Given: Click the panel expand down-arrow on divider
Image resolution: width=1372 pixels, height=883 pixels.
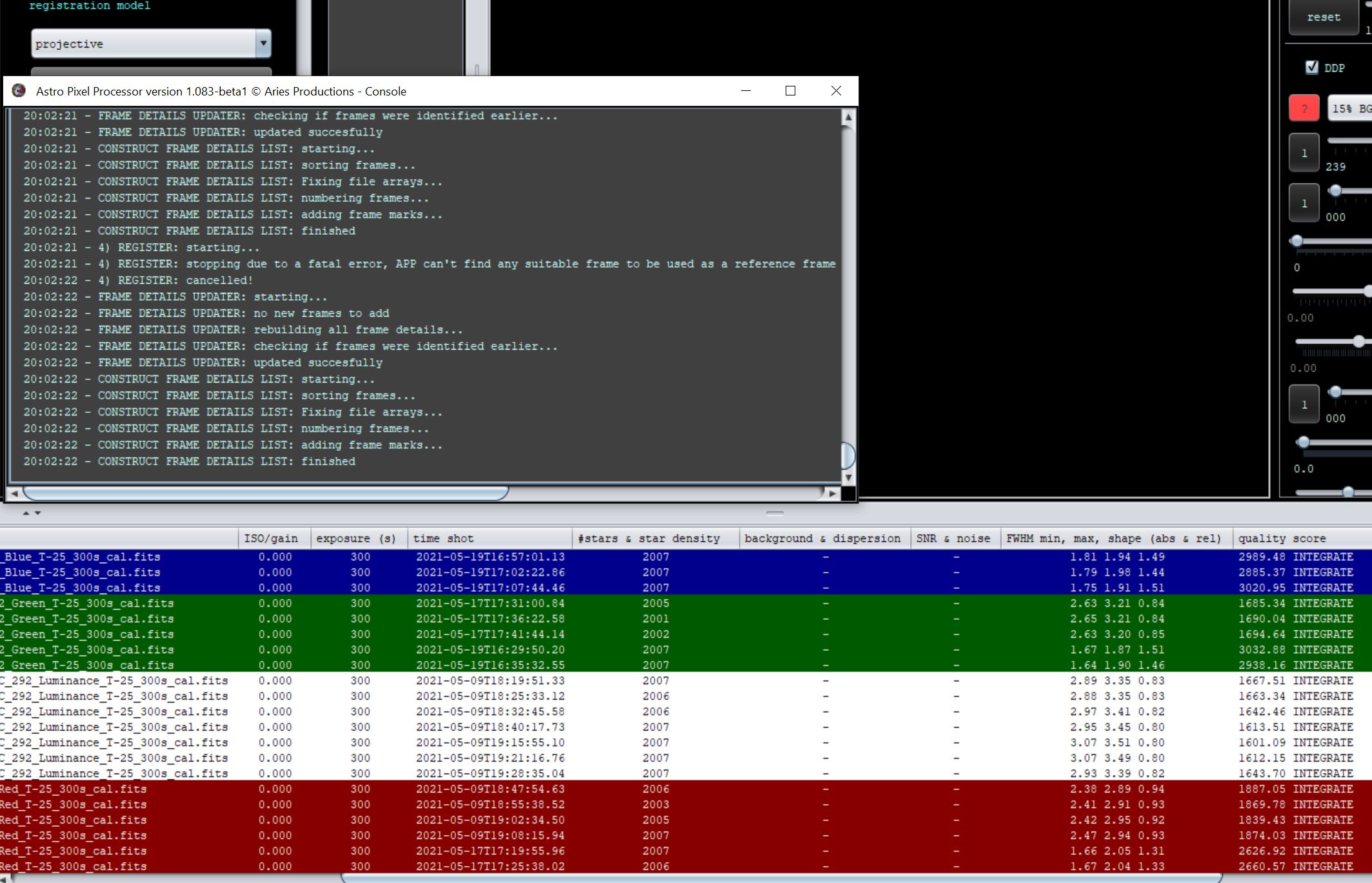Looking at the screenshot, I should point(38,513).
